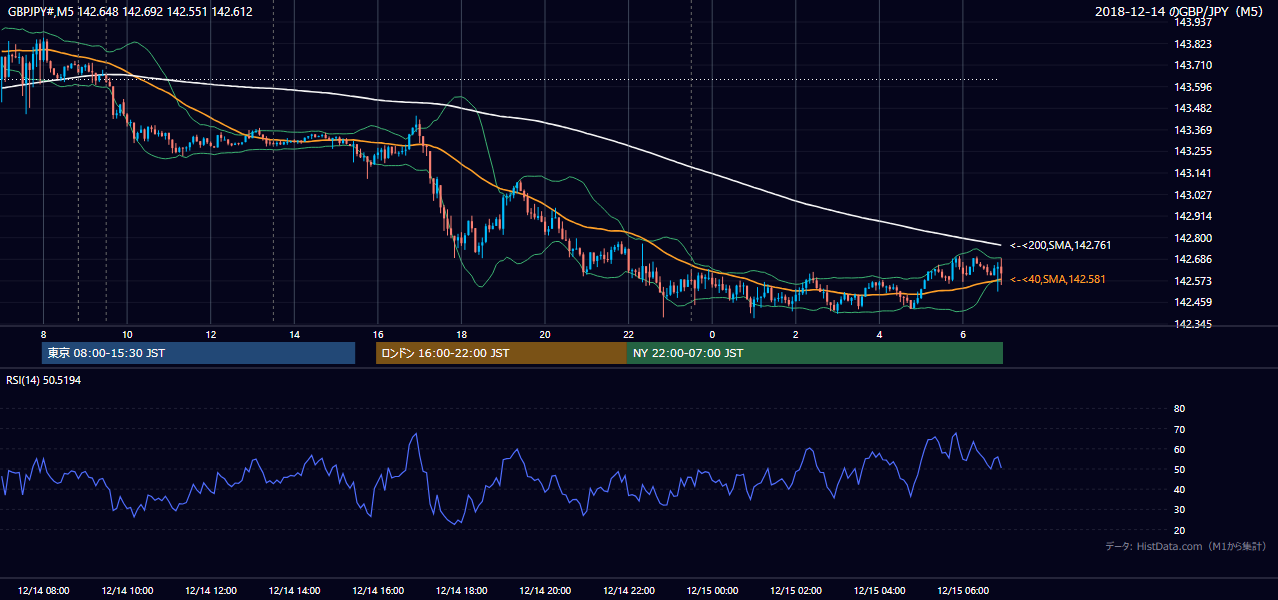Click the RSI scale value 40
This screenshot has width=1278, height=600.
tap(1179, 489)
